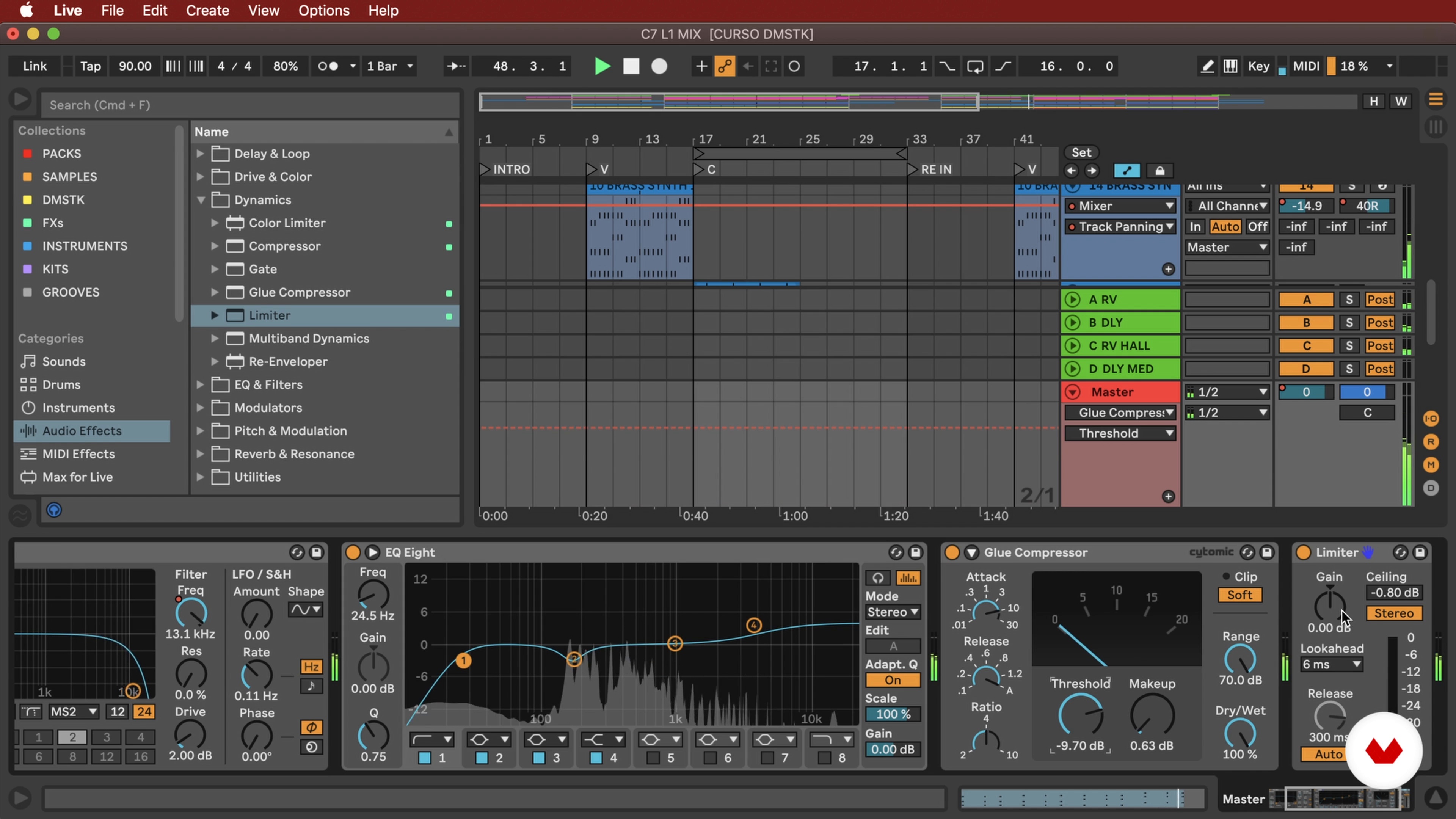
Task: Adjust the Glue Compressor Threshold knob
Action: [1080, 714]
